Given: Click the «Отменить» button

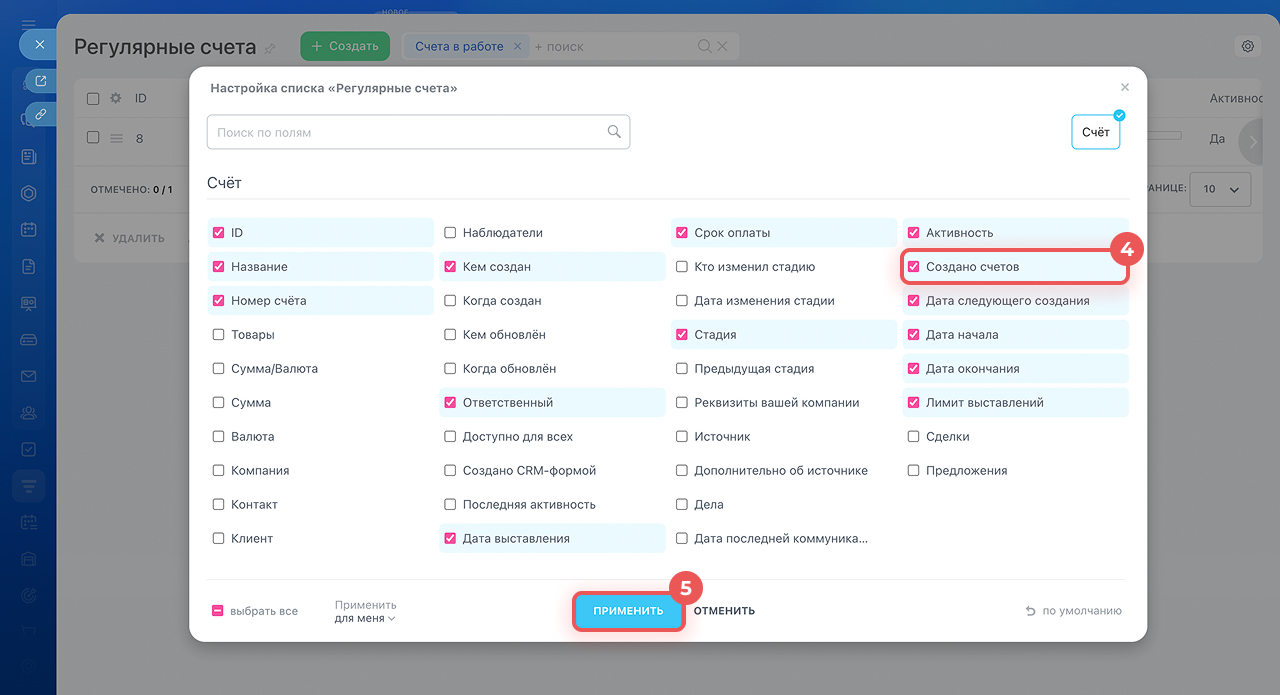Looking at the screenshot, I should 724,611.
